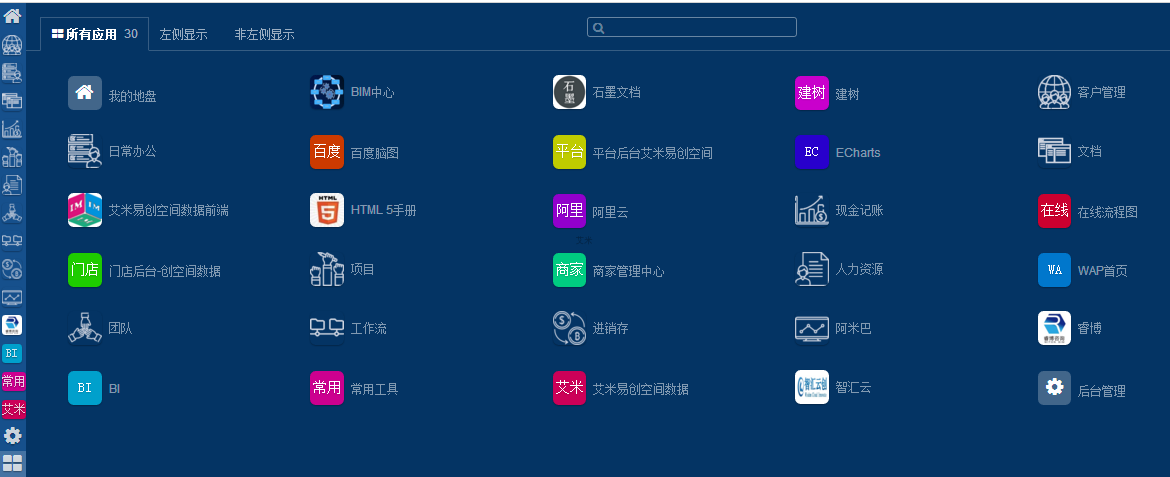Open the 睿博 app icon
Image resolution: width=1170 pixels, height=477 pixels.
[x=1054, y=328]
